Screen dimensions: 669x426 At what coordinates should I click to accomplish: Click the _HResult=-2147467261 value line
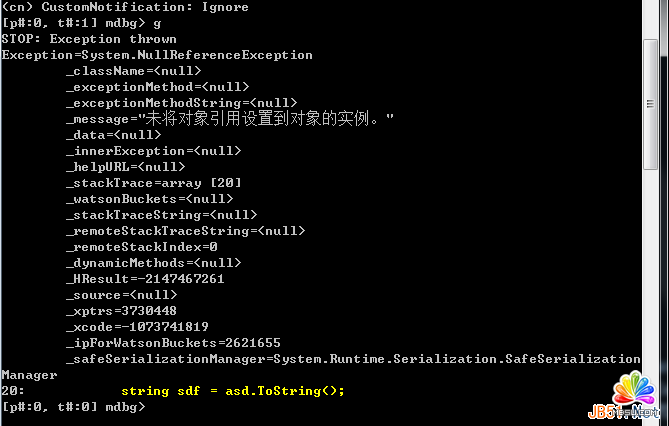click(x=145, y=279)
